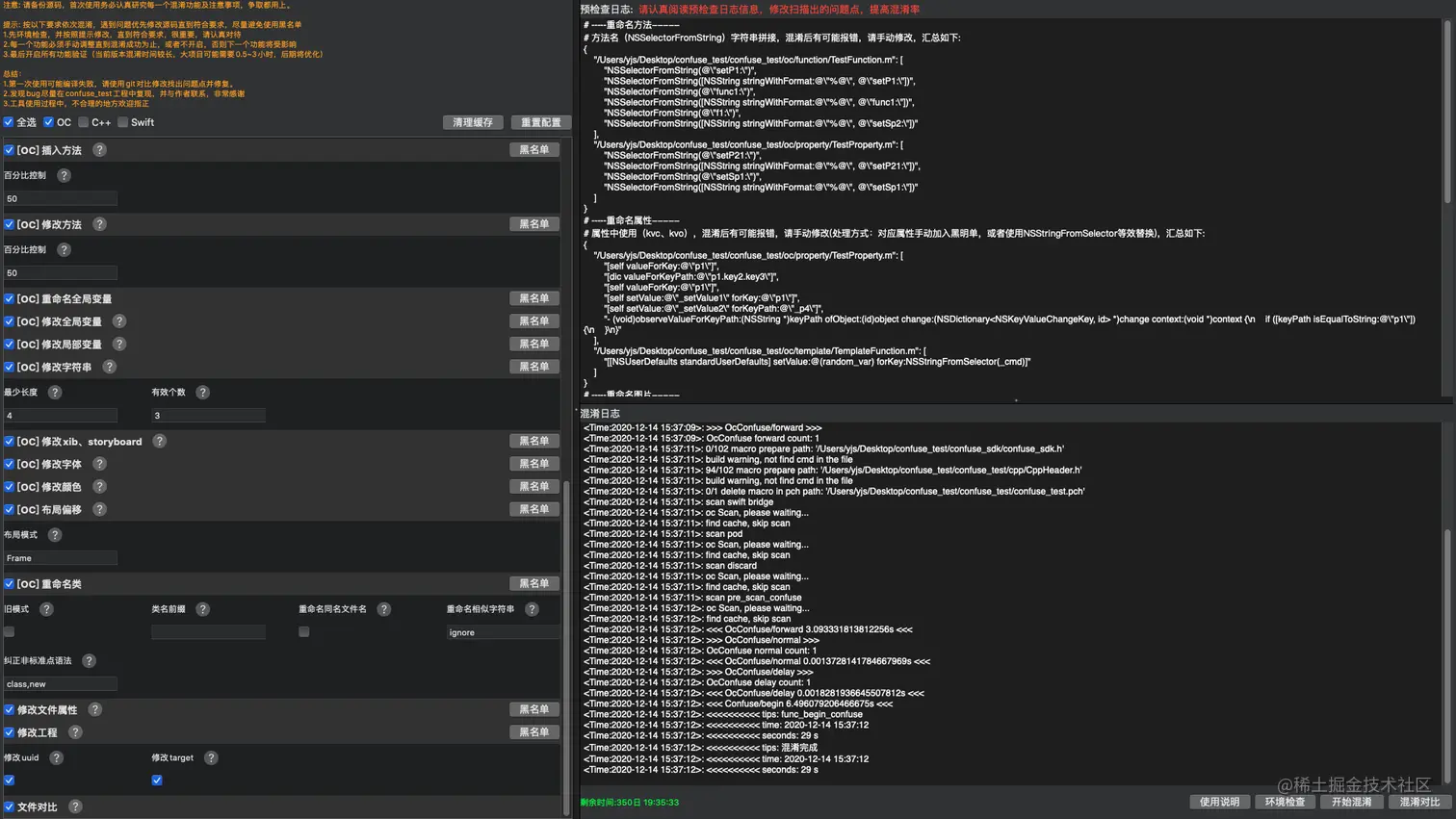Viewport: 1456px width, 819px height.
Task: Focus the 类名前缀 text field
Action: click(208, 632)
